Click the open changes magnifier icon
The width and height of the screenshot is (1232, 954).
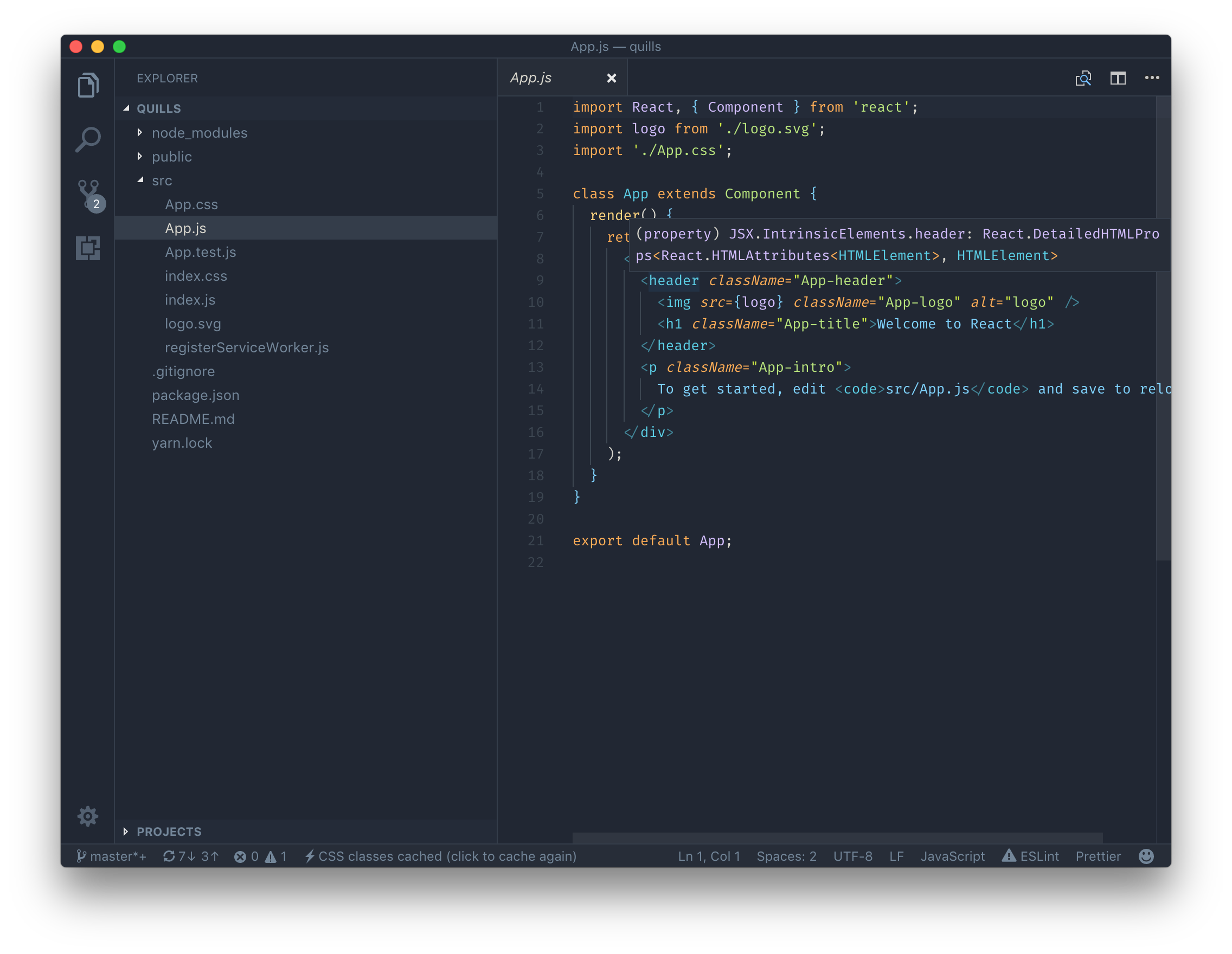[1083, 79]
